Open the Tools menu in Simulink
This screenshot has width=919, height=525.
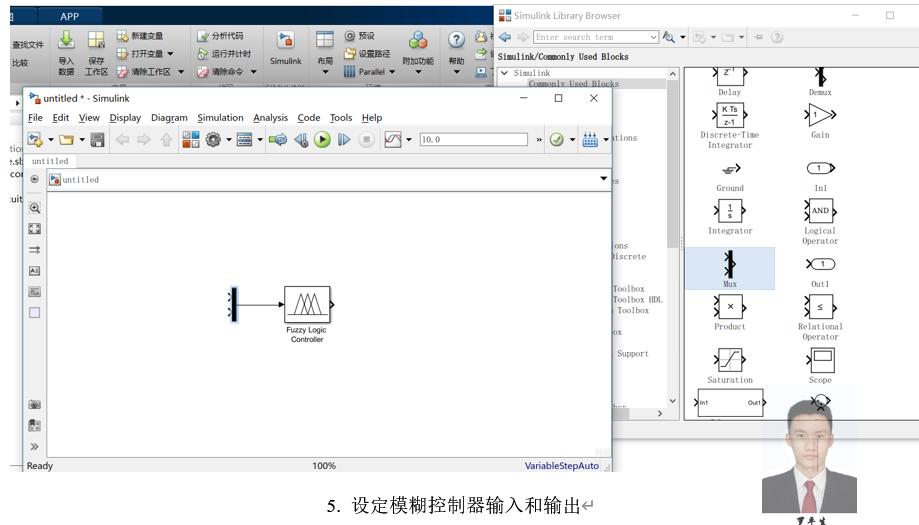click(341, 118)
